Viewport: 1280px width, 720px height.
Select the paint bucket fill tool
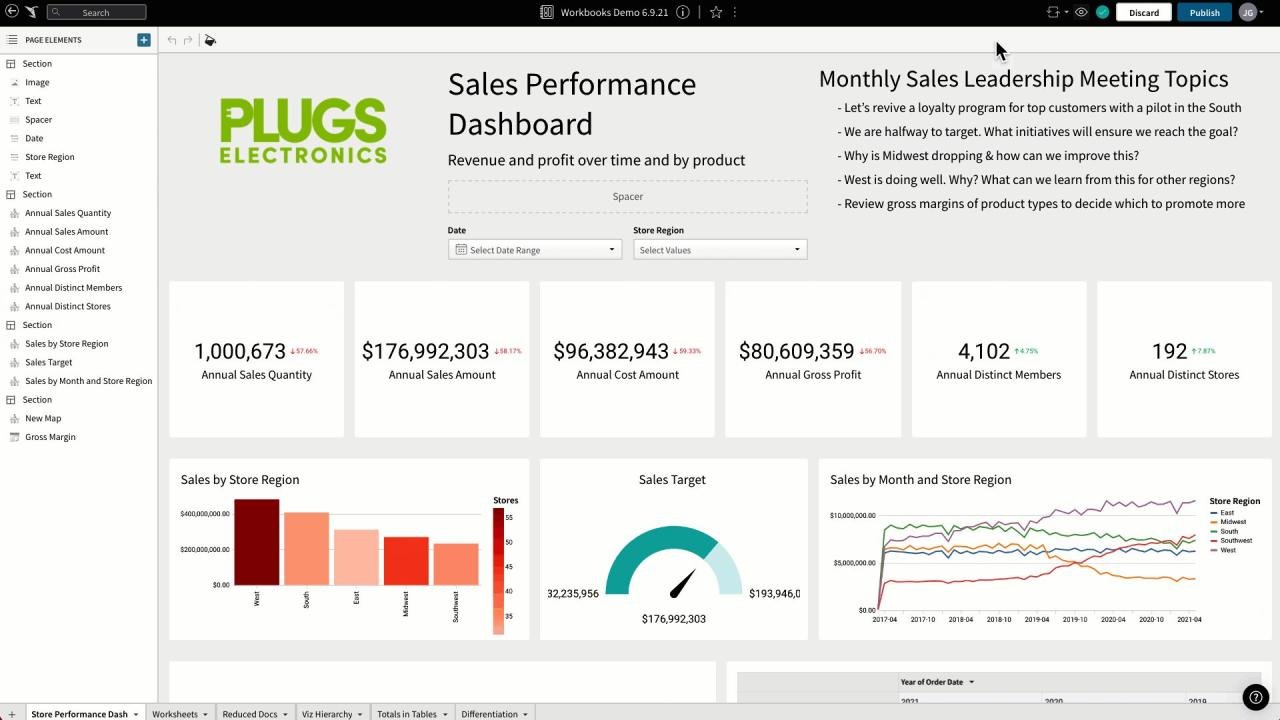tap(210, 40)
